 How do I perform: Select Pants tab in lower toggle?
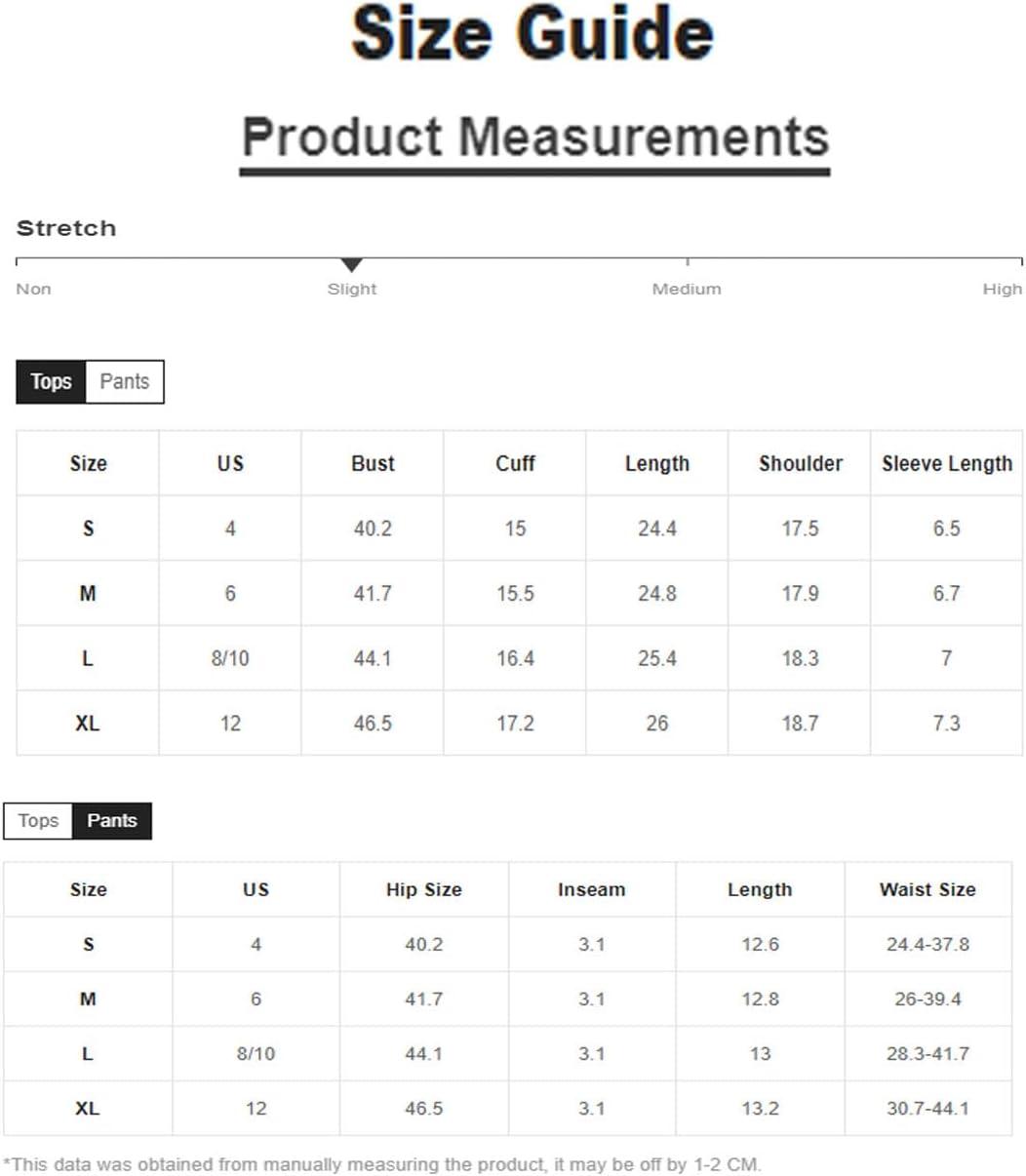point(112,820)
